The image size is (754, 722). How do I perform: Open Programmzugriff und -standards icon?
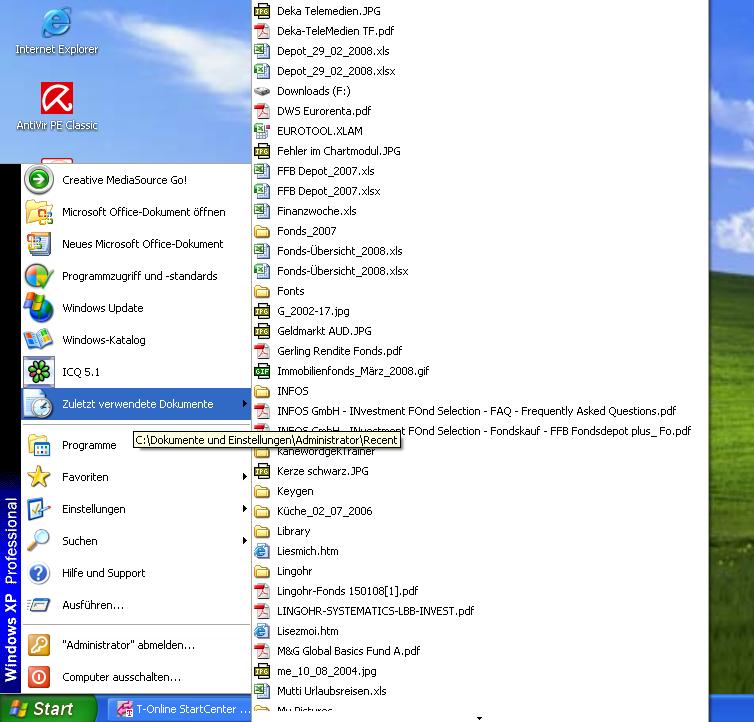point(39,276)
